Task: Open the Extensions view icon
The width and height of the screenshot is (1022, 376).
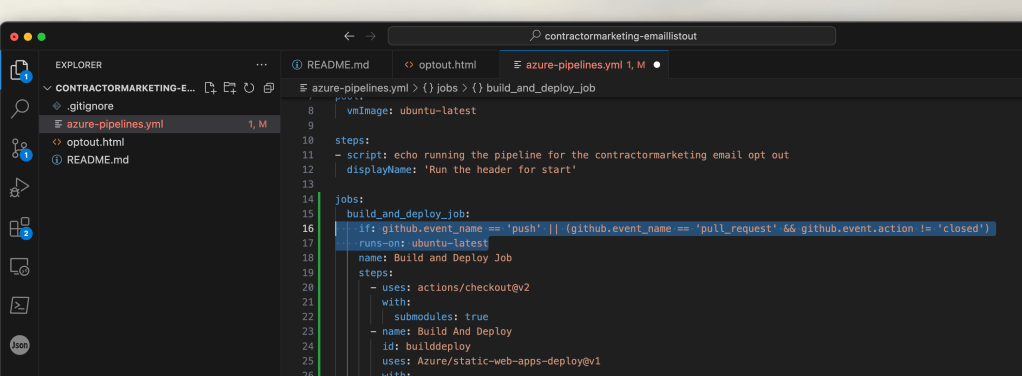Action: tap(20, 227)
